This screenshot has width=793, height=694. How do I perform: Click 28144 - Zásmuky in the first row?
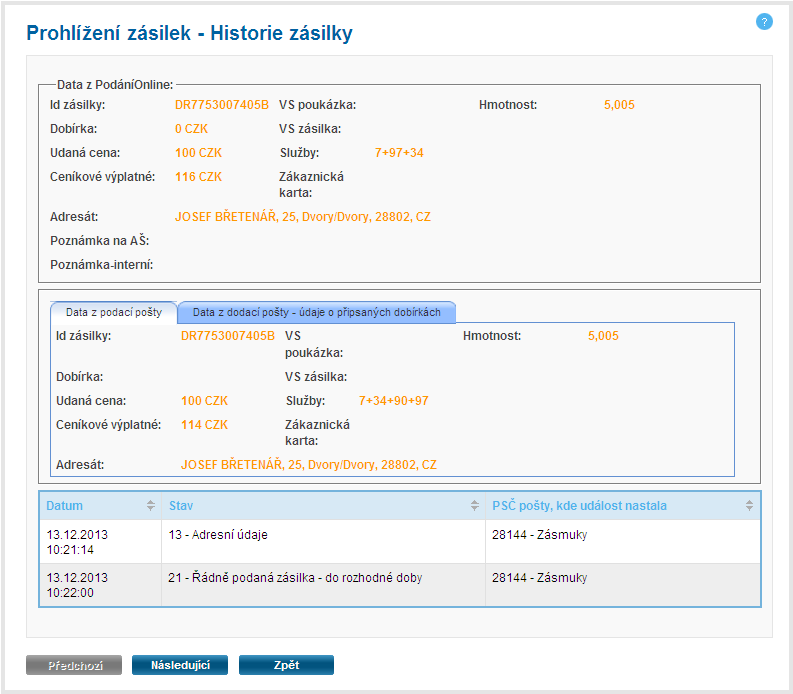(x=539, y=535)
